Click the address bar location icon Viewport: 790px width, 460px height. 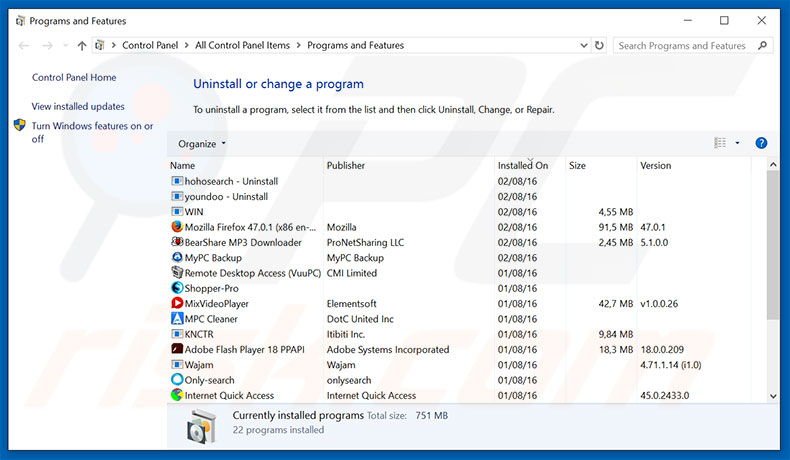click(100, 45)
